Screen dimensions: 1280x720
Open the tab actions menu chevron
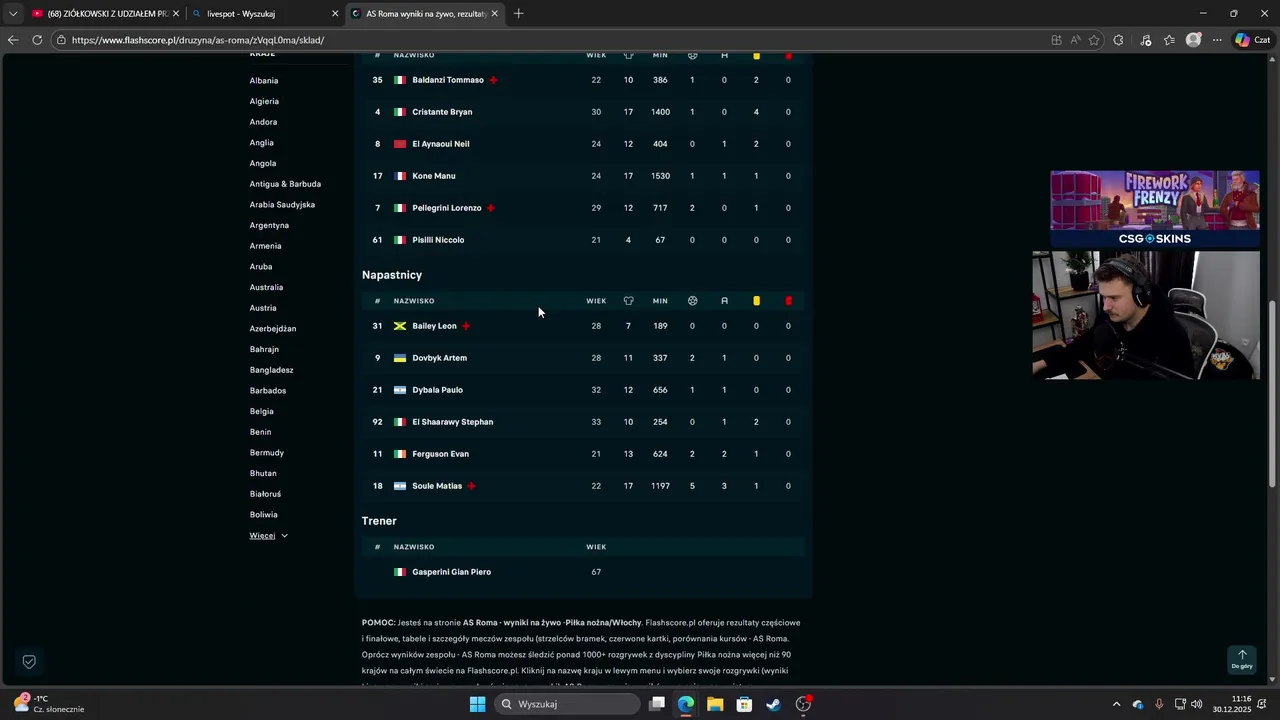point(12,13)
